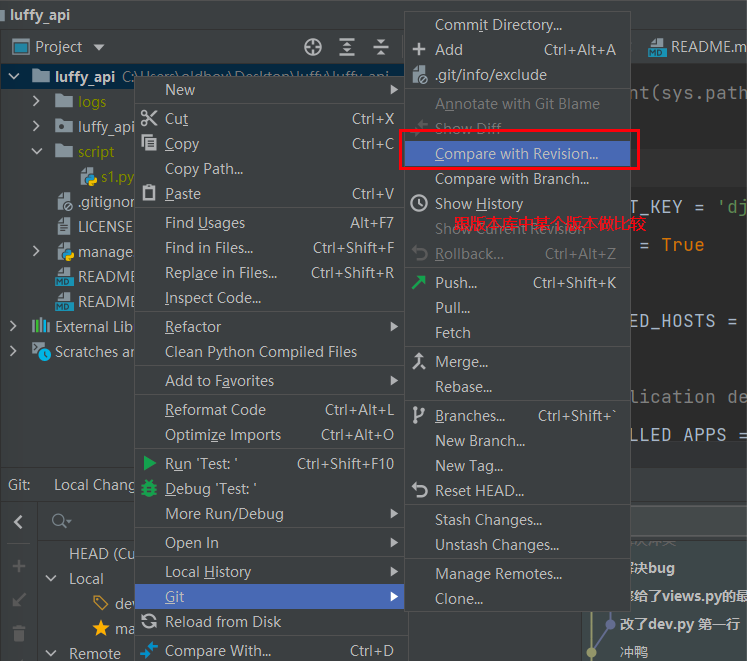Click the Reset HEAD... undo icon
The height and width of the screenshot is (661, 747).
[420, 490]
